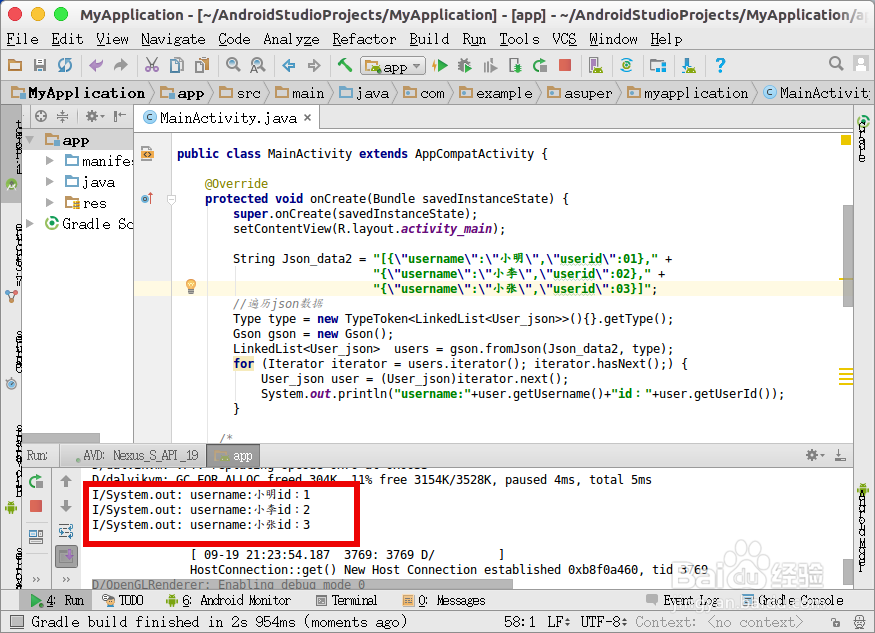This screenshot has height=633, width=875.
Task: Expand the manifests folder
Action: pos(50,161)
